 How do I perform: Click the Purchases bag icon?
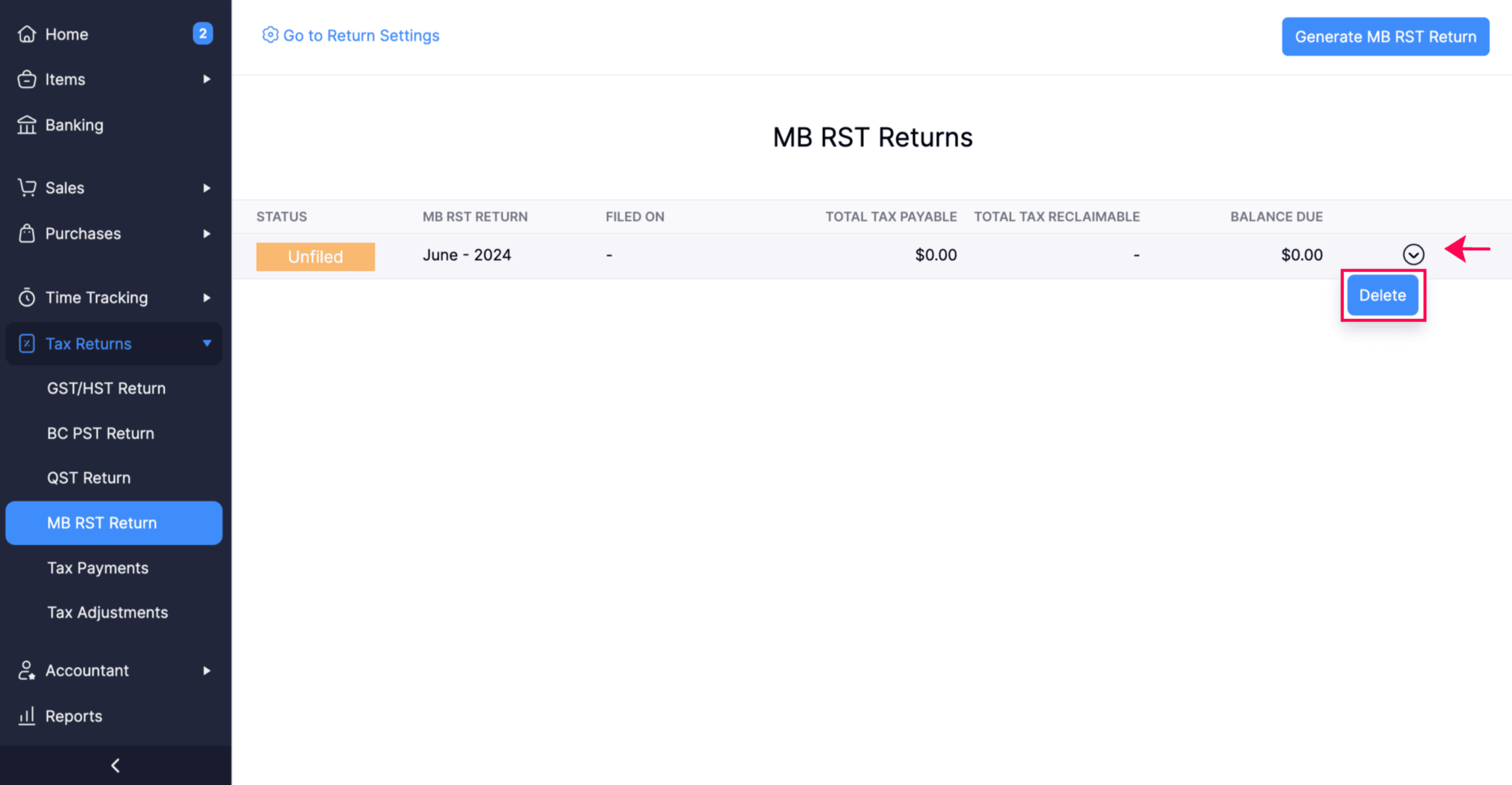pyautogui.click(x=27, y=234)
